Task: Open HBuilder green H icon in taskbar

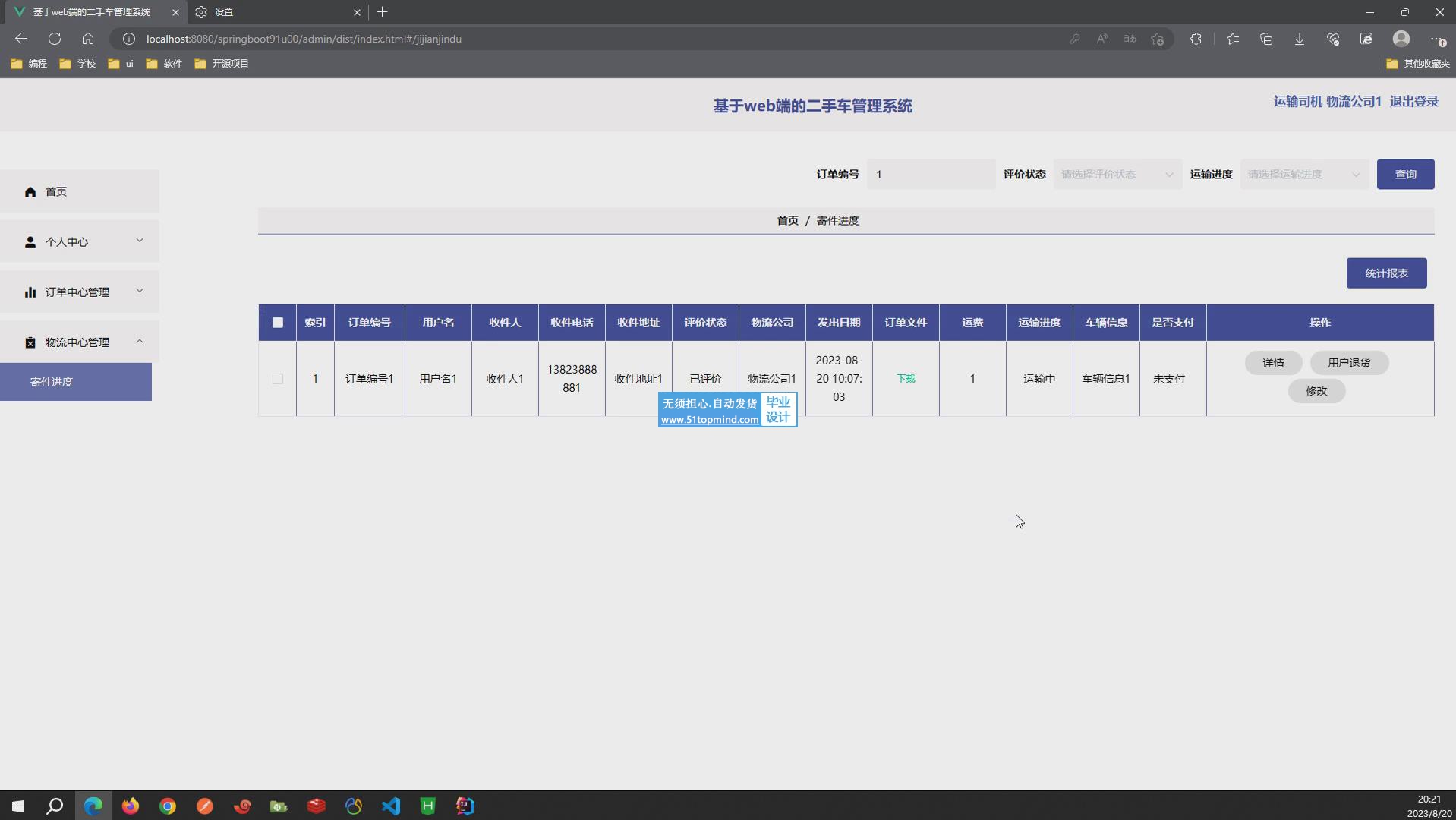Action: 428,806
